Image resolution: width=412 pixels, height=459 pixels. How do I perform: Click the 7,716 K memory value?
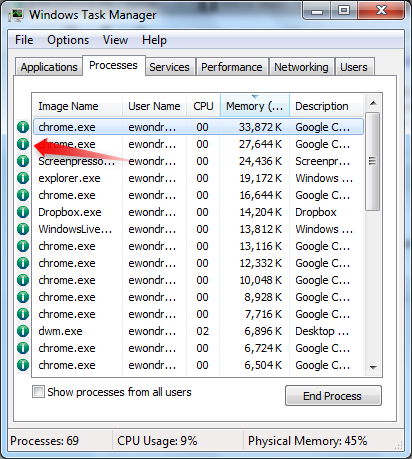[263, 314]
